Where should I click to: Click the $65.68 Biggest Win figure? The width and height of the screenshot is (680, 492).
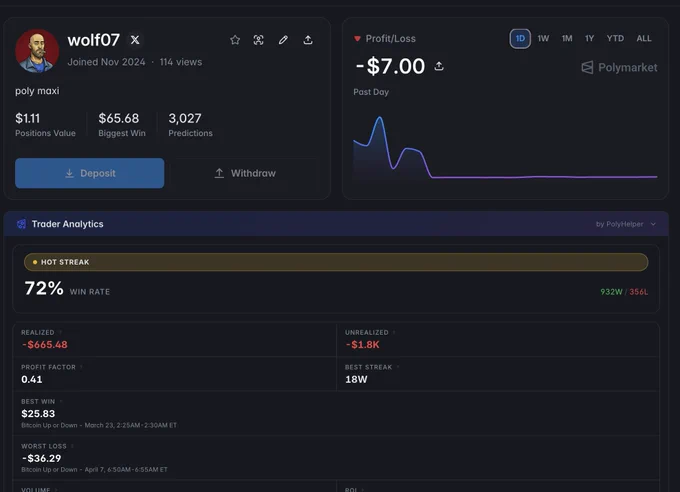point(119,118)
